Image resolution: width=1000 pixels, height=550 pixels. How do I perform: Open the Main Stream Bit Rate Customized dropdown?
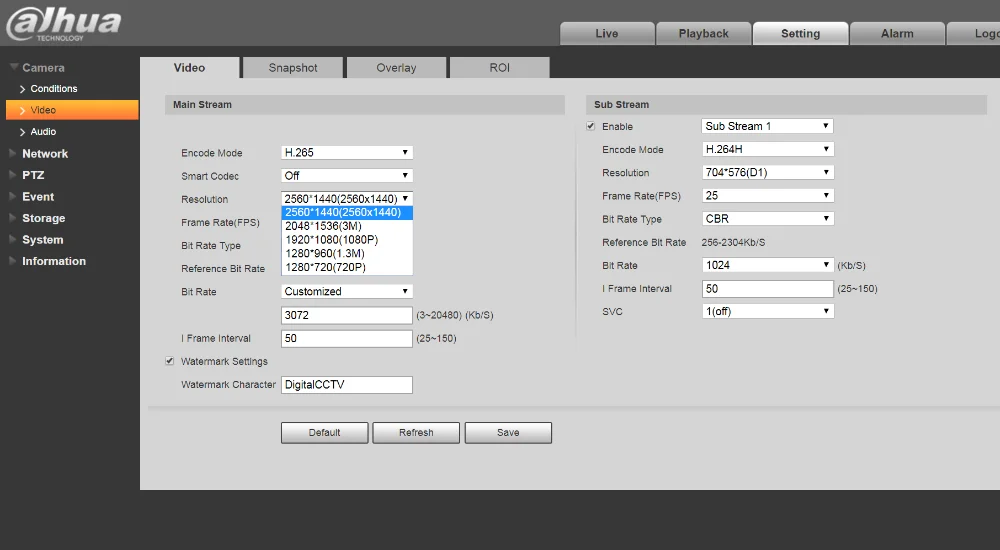coord(347,291)
